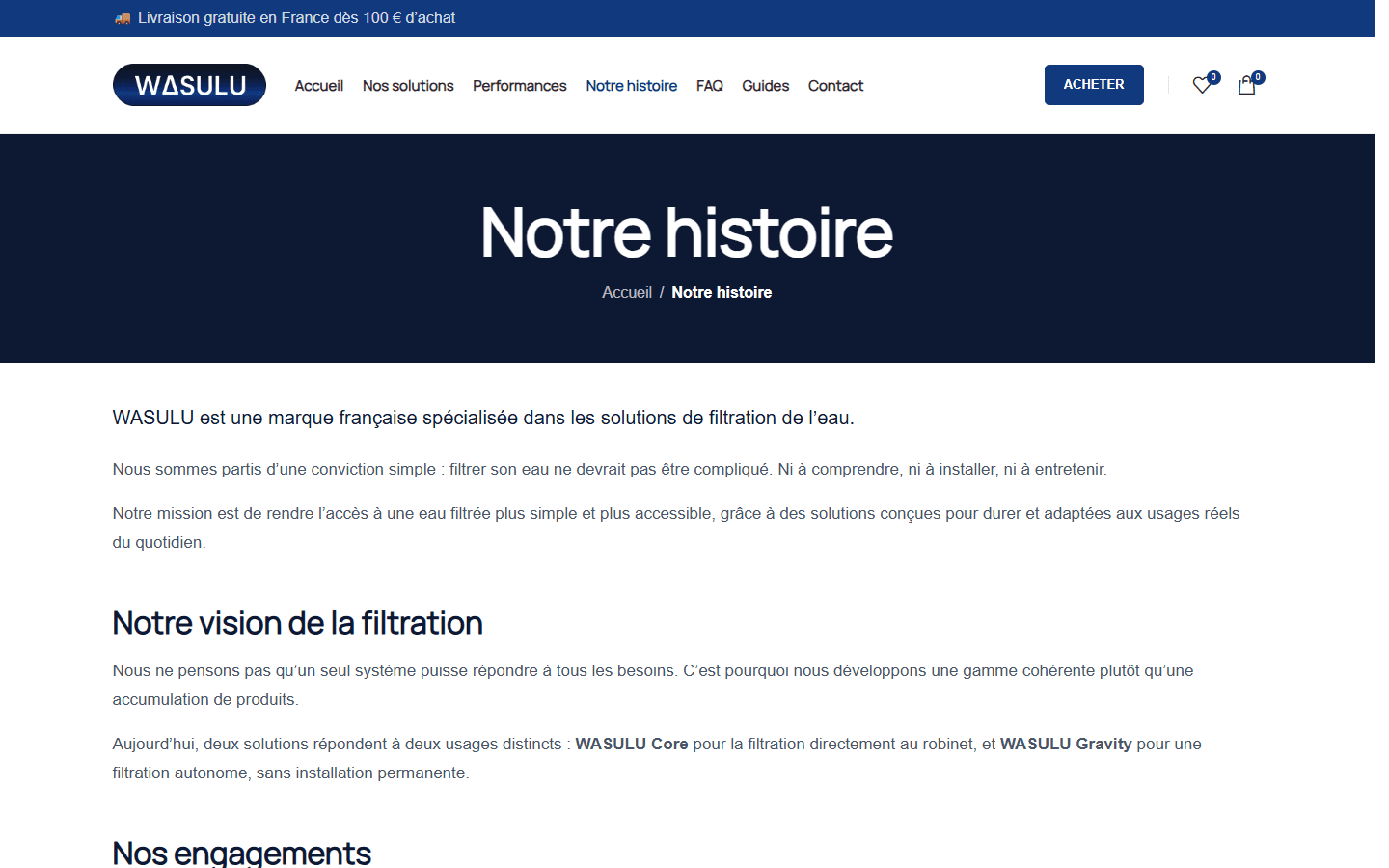Image resolution: width=1389 pixels, height=868 pixels.
Task: Click the Nos engagements heading
Action: [x=241, y=853]
